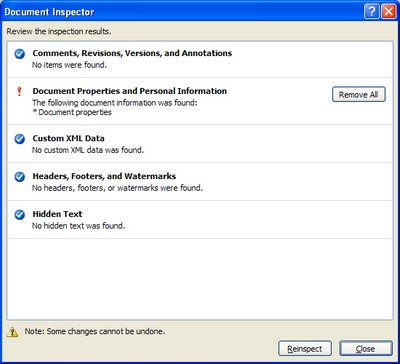
Task: Select the Headers, Footers, and Watermarks heading
Action: click(x=104, y=176)
